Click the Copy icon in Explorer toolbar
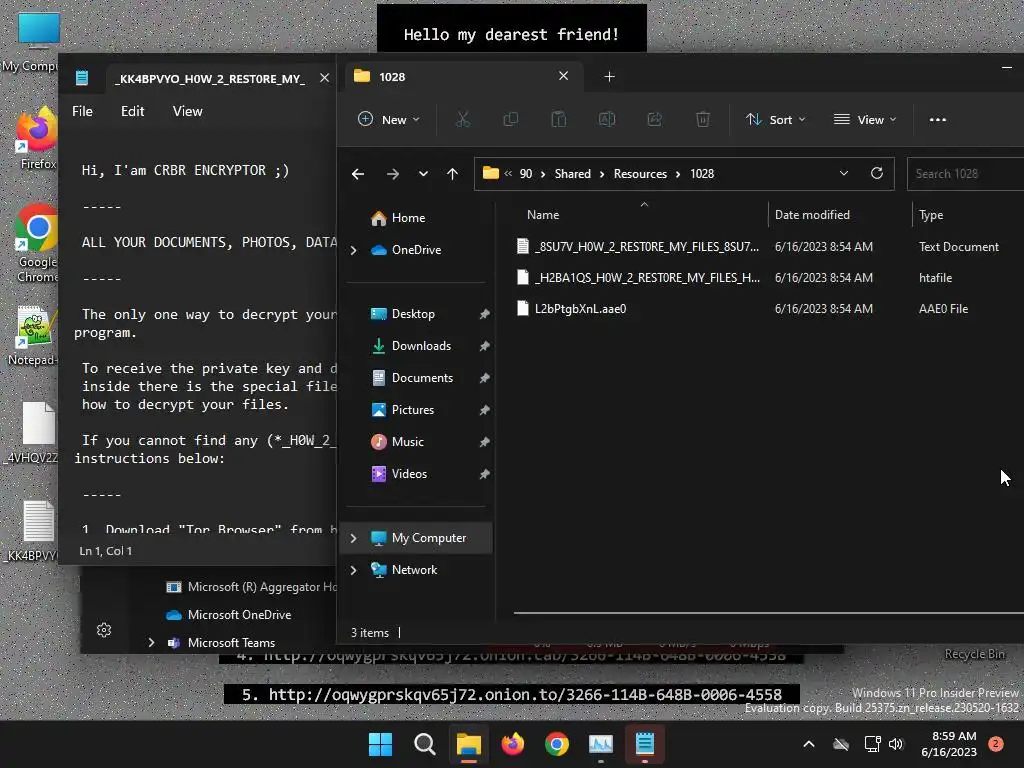Image resolution: width=1024 pixels, height=768 pixels. [511, 120]
